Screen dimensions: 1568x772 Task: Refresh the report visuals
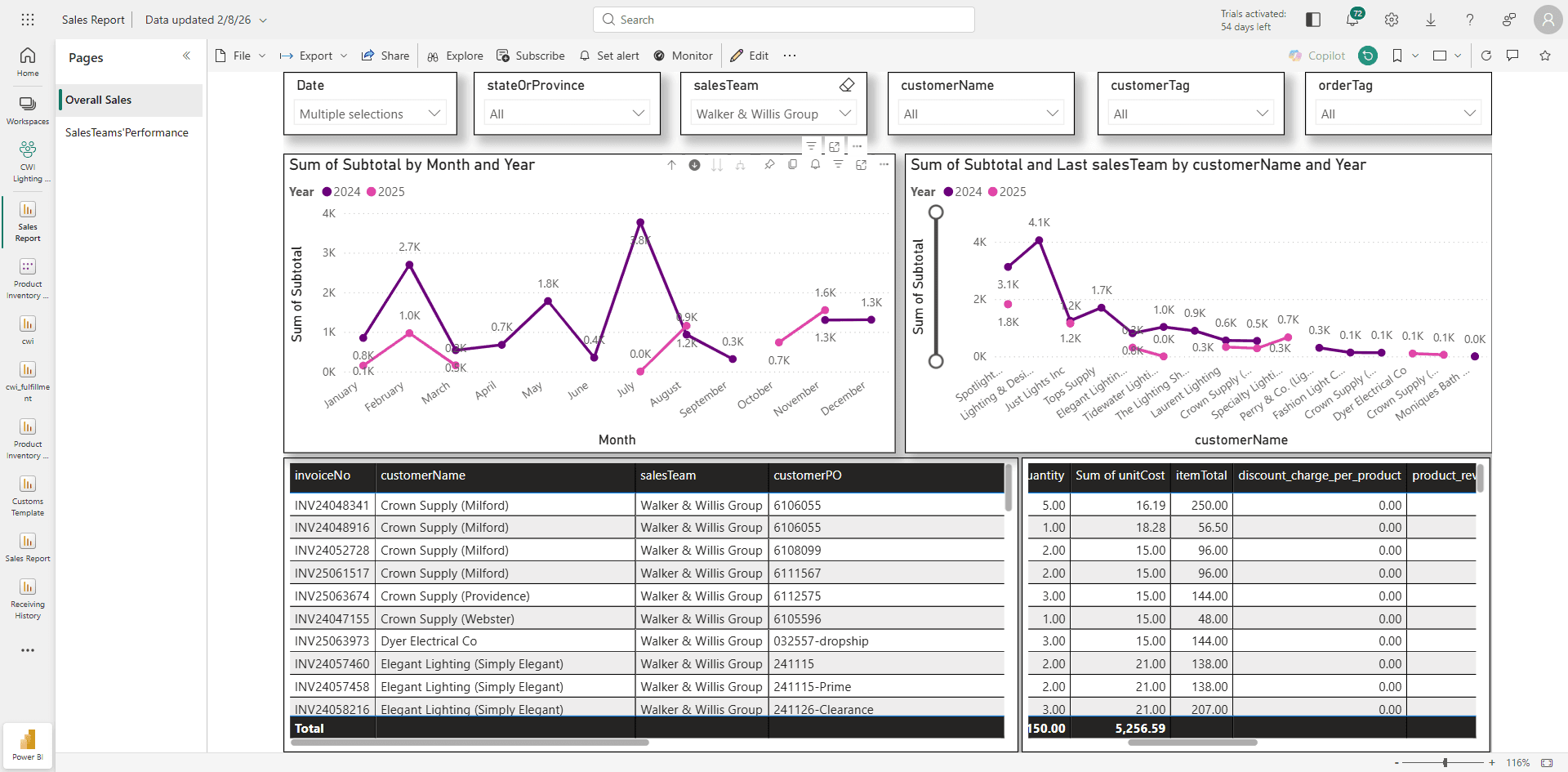pos(1486,56)
